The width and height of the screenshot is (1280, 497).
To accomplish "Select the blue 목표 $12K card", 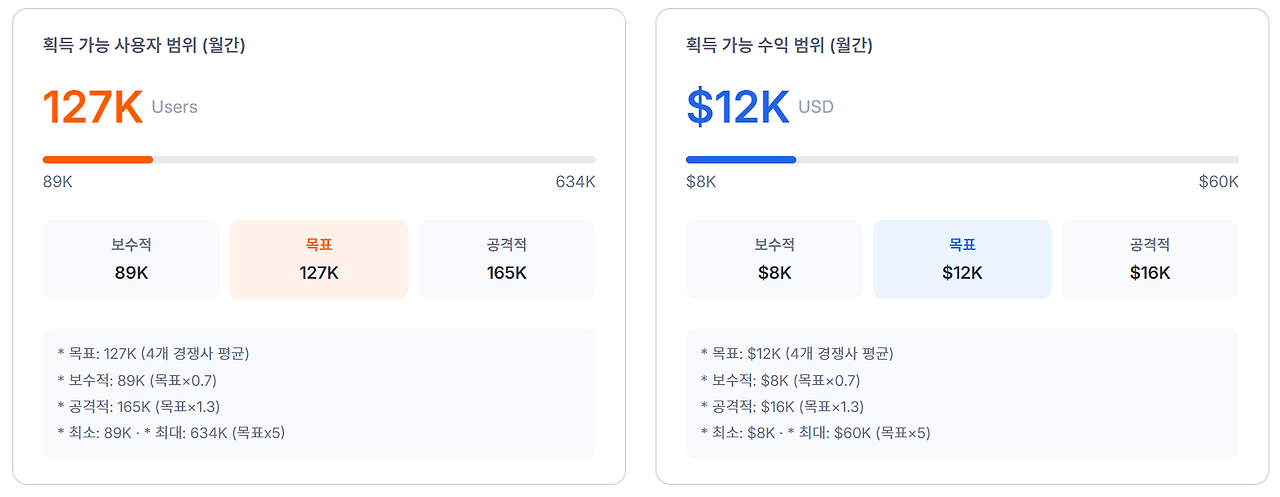I will (962, 259).
